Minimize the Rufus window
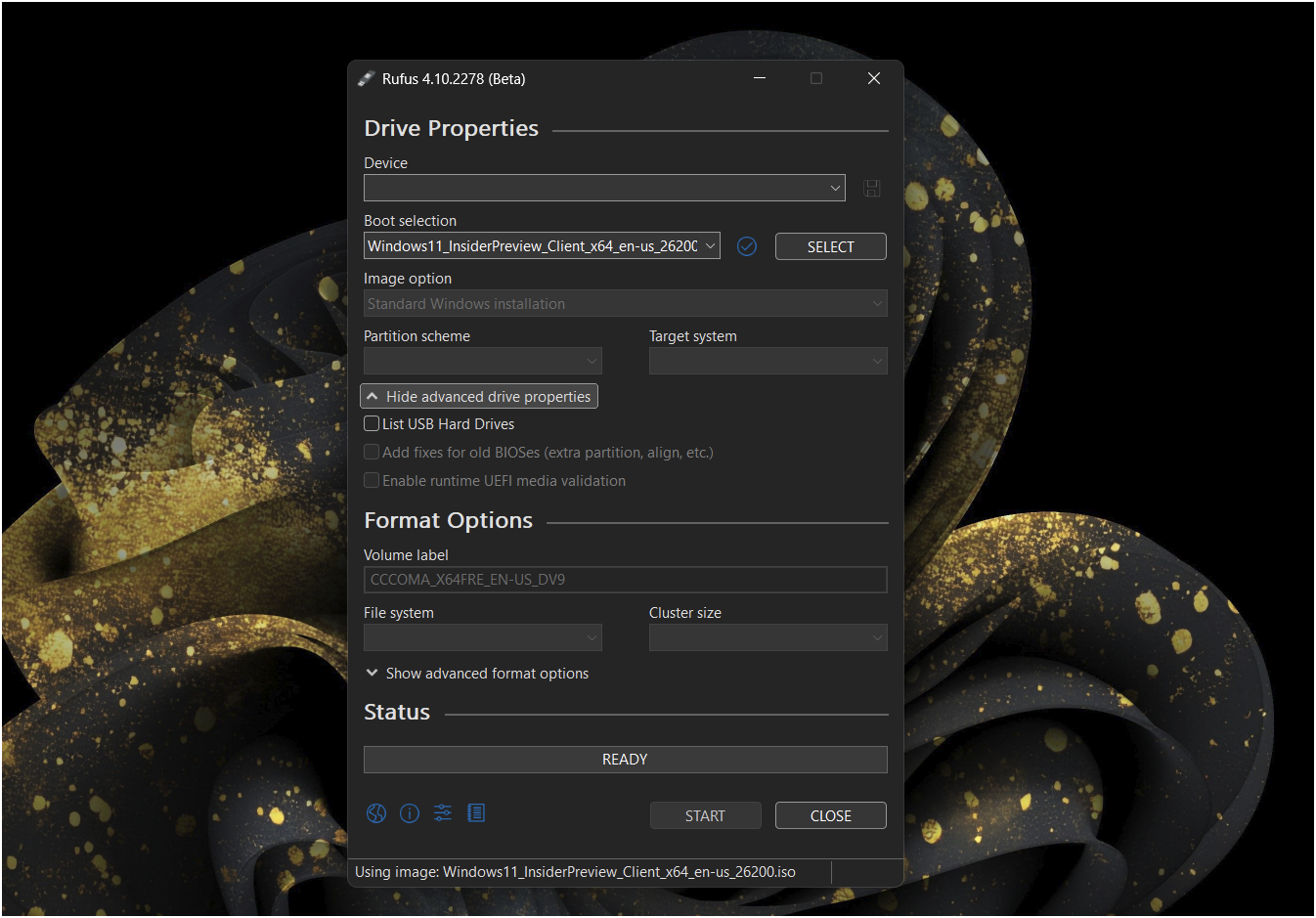The width and height of the screenshot is (1316, 918). tap(760, 78)
